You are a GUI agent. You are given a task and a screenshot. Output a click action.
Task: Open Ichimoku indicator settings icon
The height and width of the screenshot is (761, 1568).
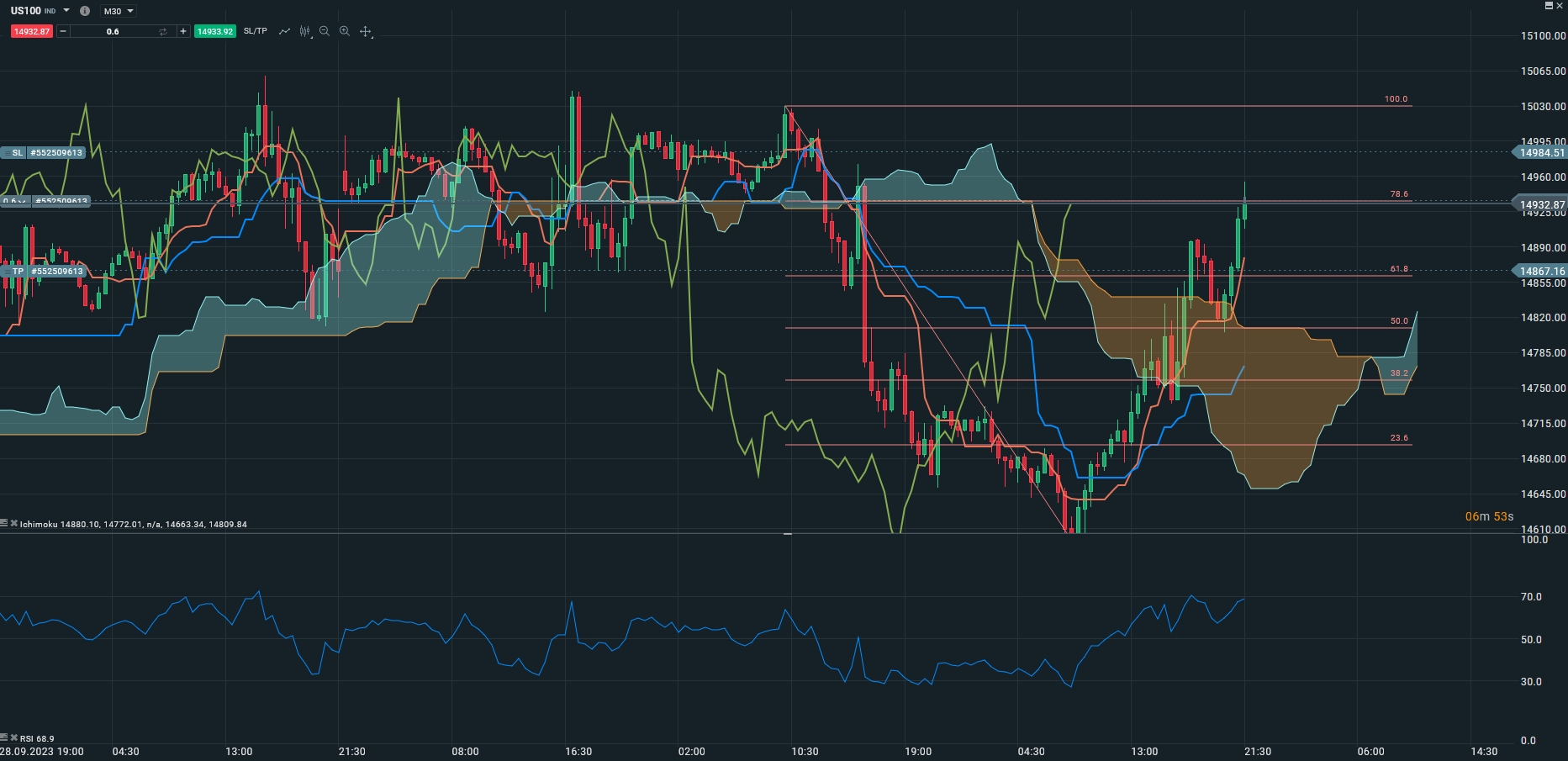coord(4,523)
